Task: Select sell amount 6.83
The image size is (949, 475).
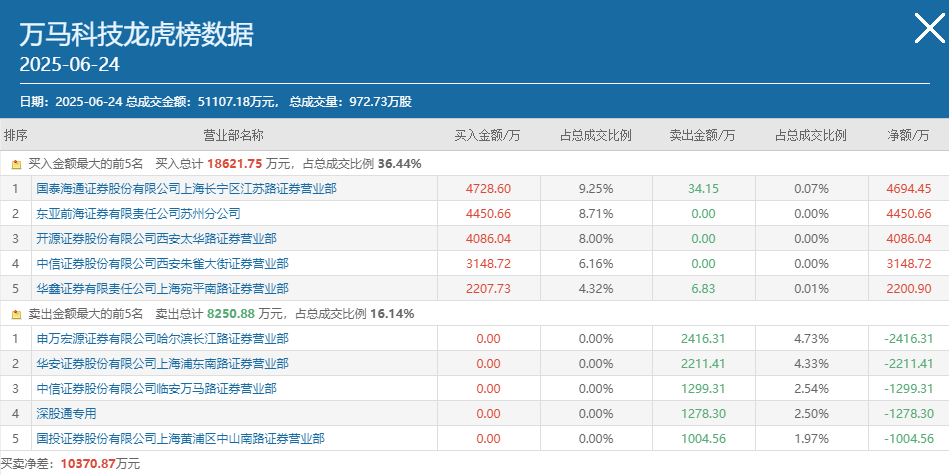Action: click(x=703, y=289)
